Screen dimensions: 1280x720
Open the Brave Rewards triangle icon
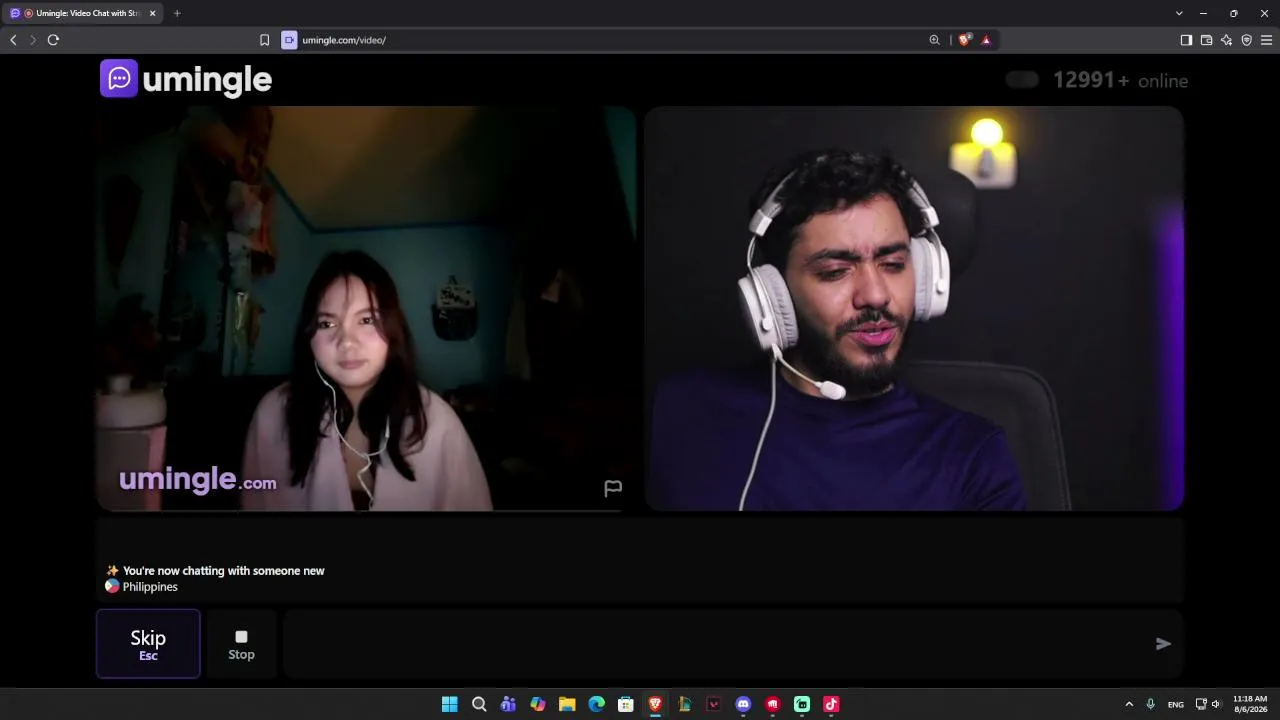pos(986,40)
